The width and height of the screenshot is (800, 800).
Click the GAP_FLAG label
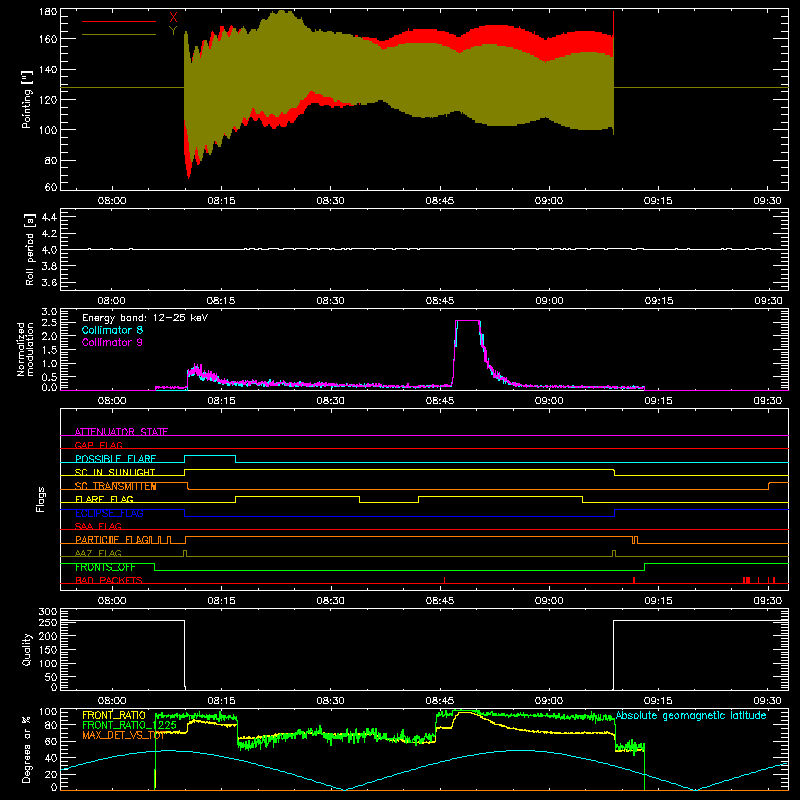coord(98,445)
